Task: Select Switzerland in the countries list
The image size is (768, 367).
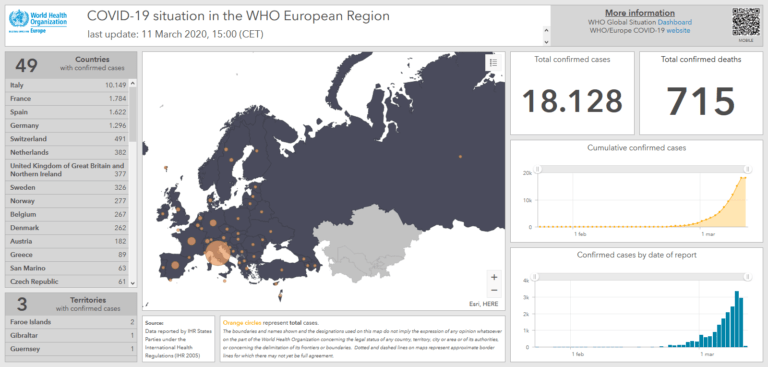Action: click(x=68, y=139)
